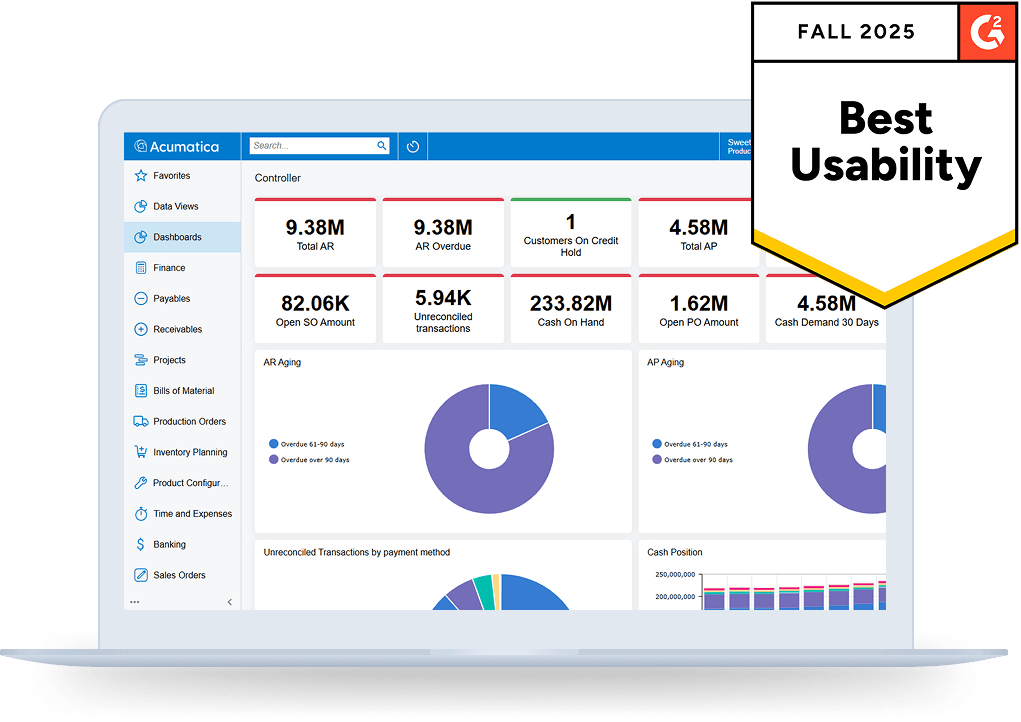Click the Finance calculator icon

(141, 268)
